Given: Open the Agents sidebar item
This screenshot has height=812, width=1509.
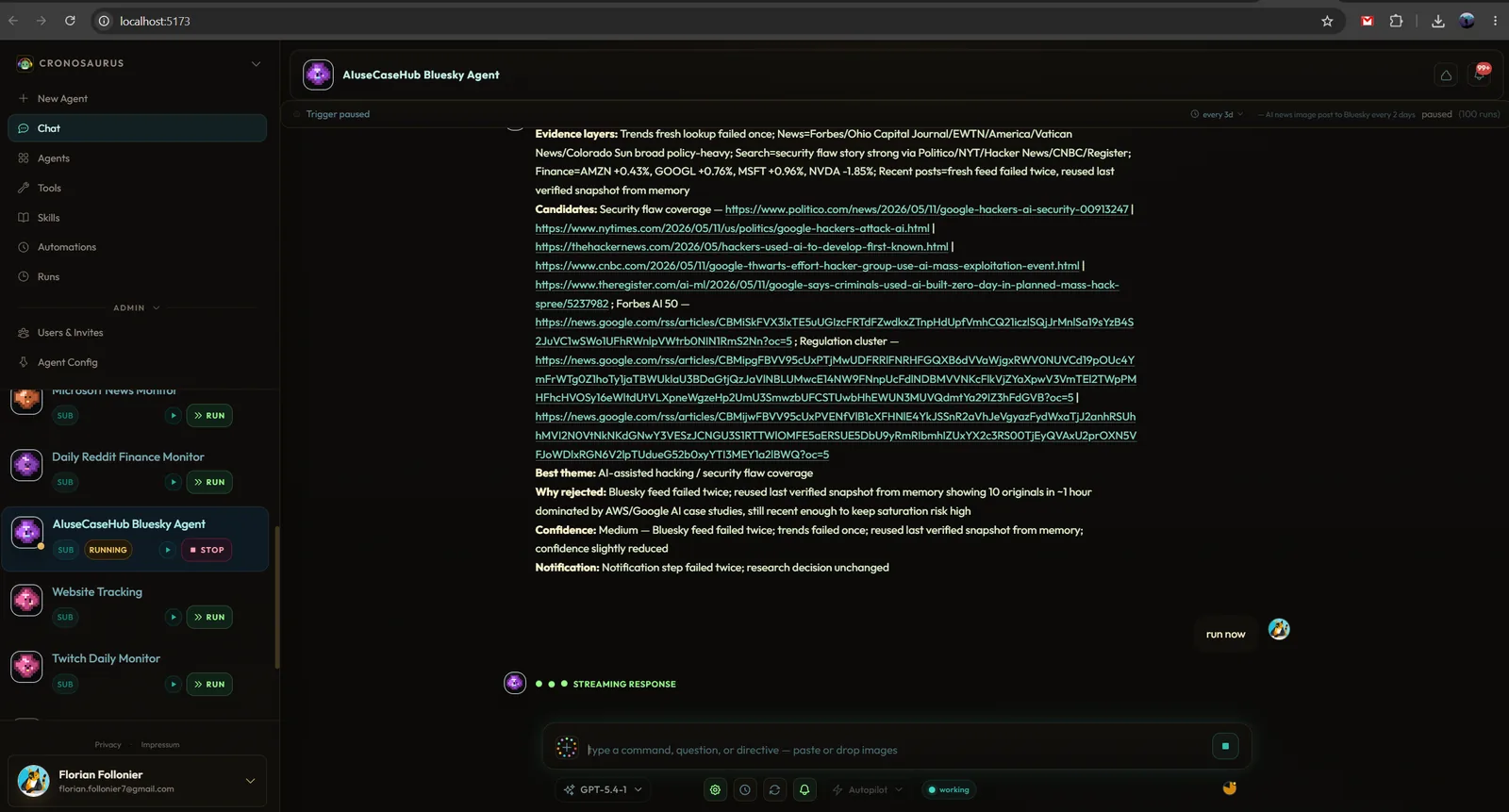Looking at the screenshot, I should tap(137, 158).
